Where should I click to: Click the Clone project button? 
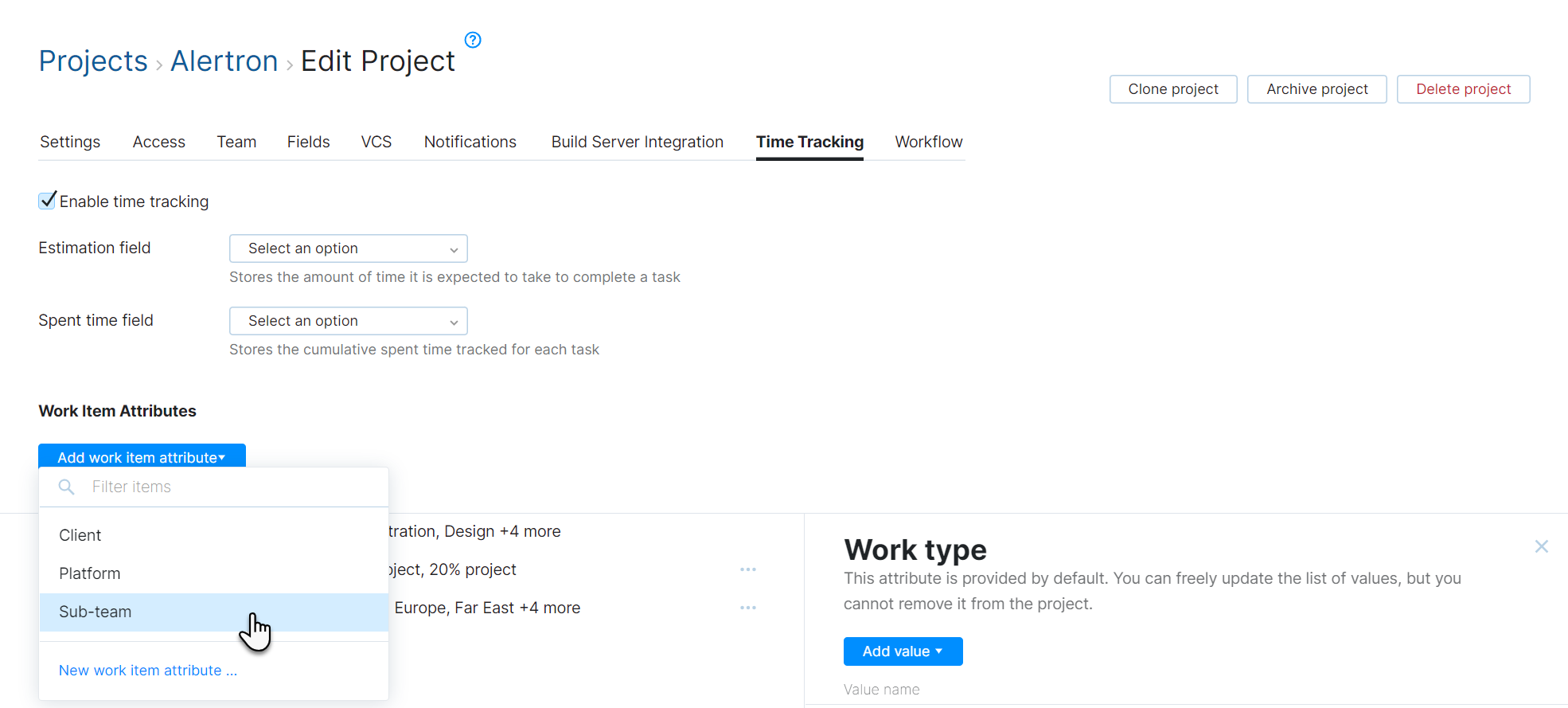point(1172,88)
